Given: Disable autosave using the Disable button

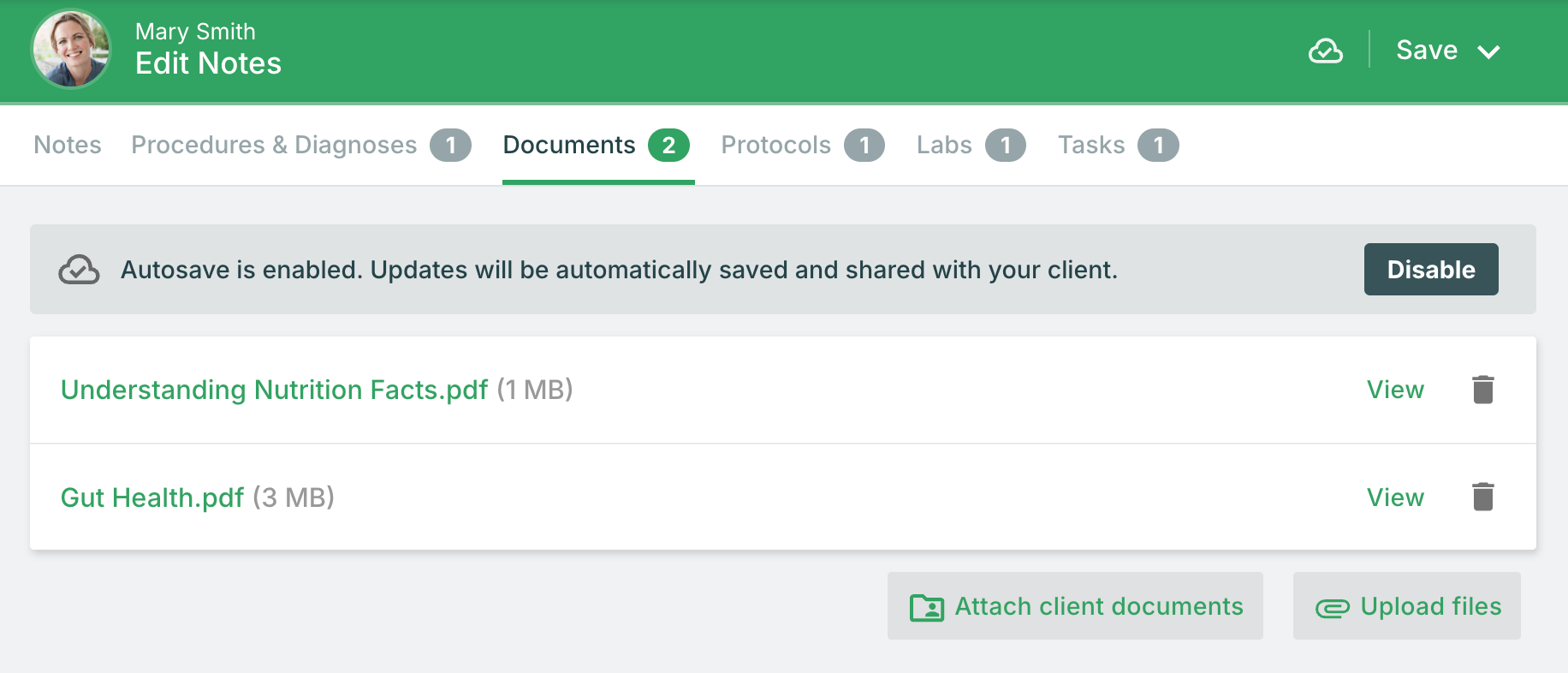Looking at the screenshot, I should [1431, 270].
